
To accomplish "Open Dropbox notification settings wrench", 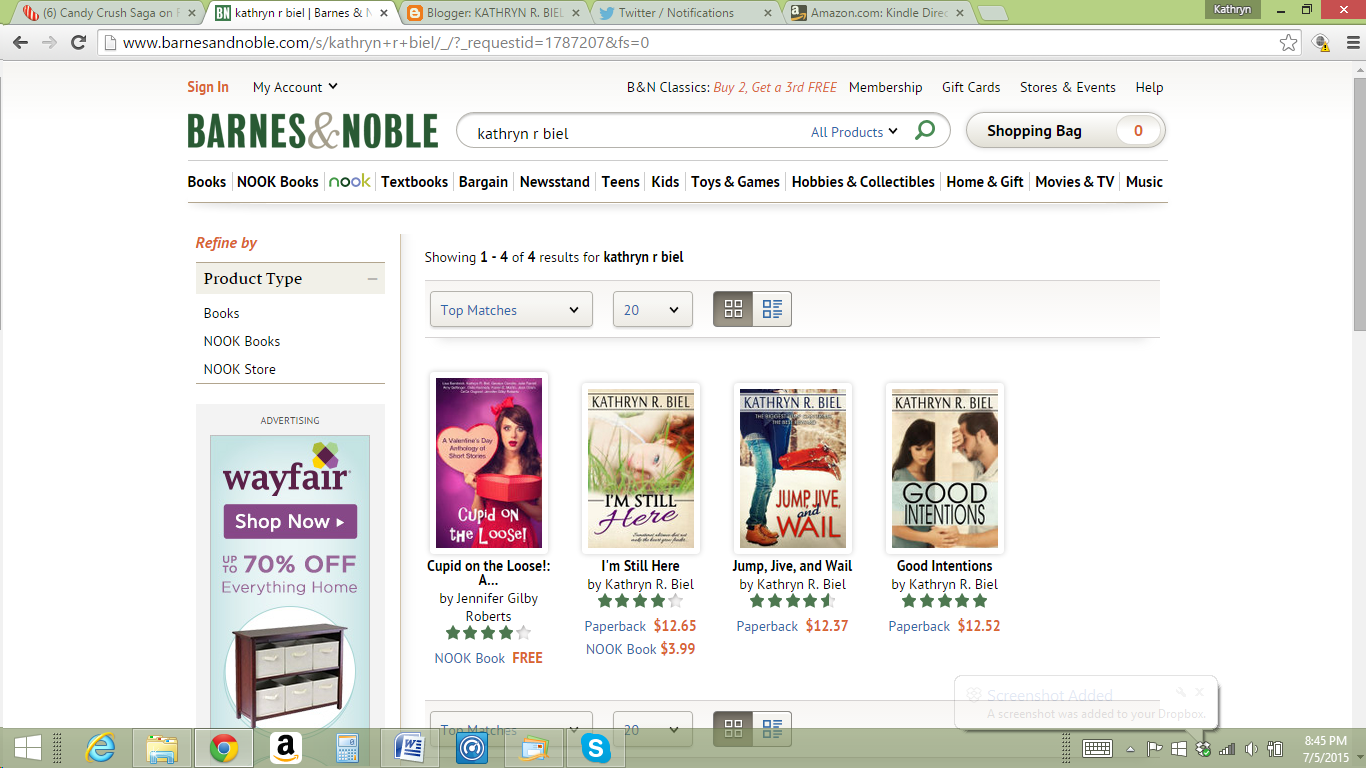I will [1181, 692].
